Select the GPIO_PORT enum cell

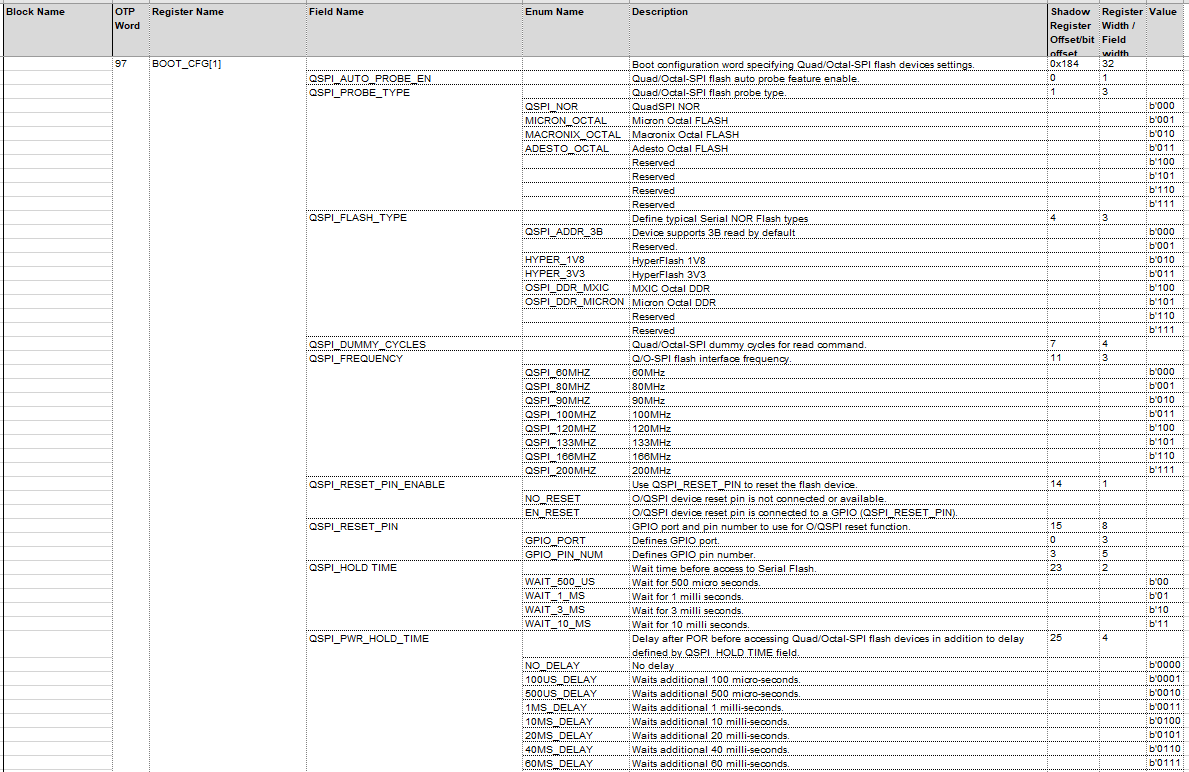576,541
